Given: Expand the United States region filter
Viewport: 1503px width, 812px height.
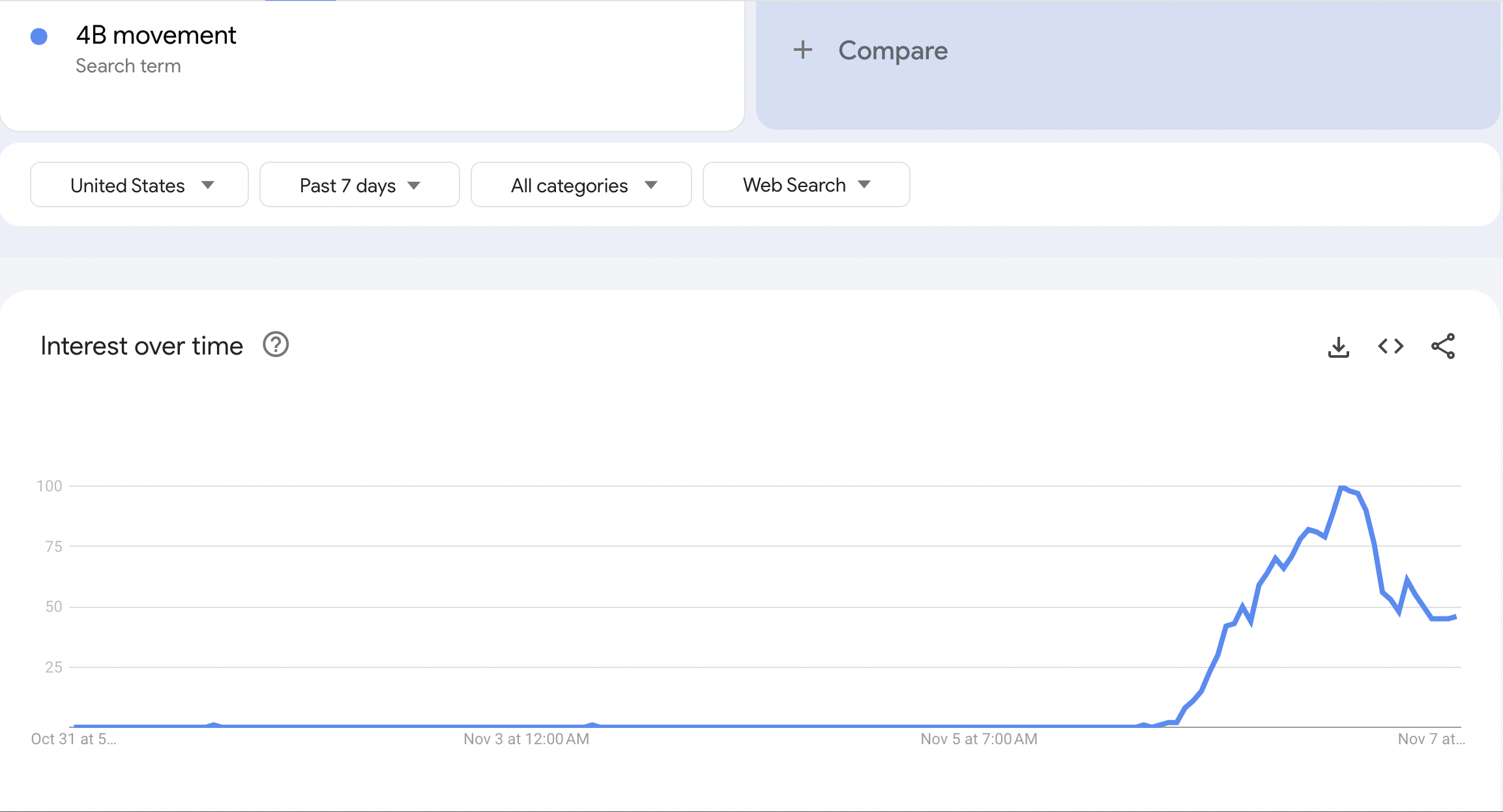Looking at the screenshot, I should (x=139, y=184).
